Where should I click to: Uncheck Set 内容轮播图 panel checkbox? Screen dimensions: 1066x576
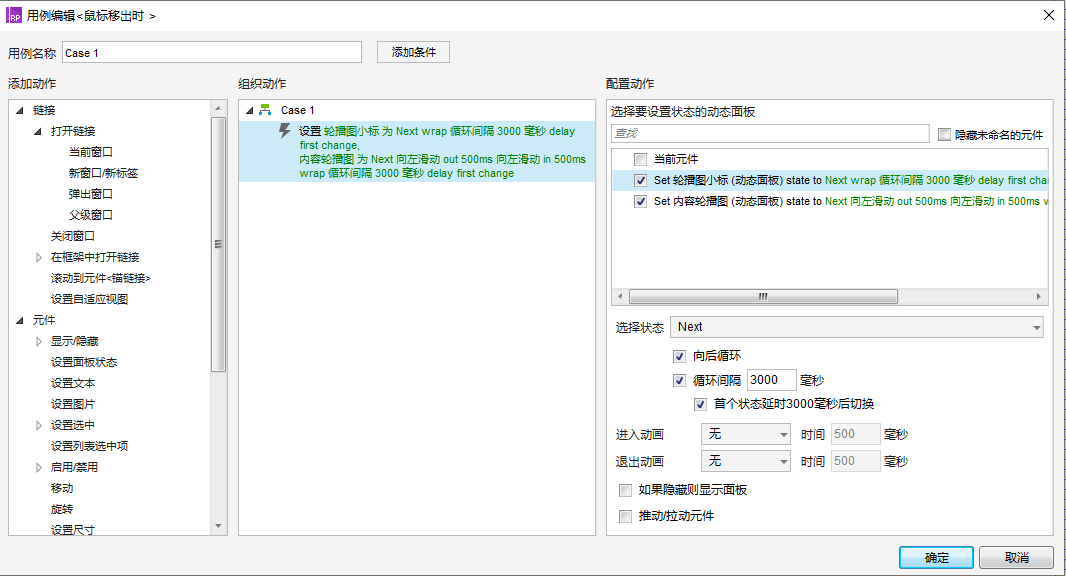click(640, 201)
